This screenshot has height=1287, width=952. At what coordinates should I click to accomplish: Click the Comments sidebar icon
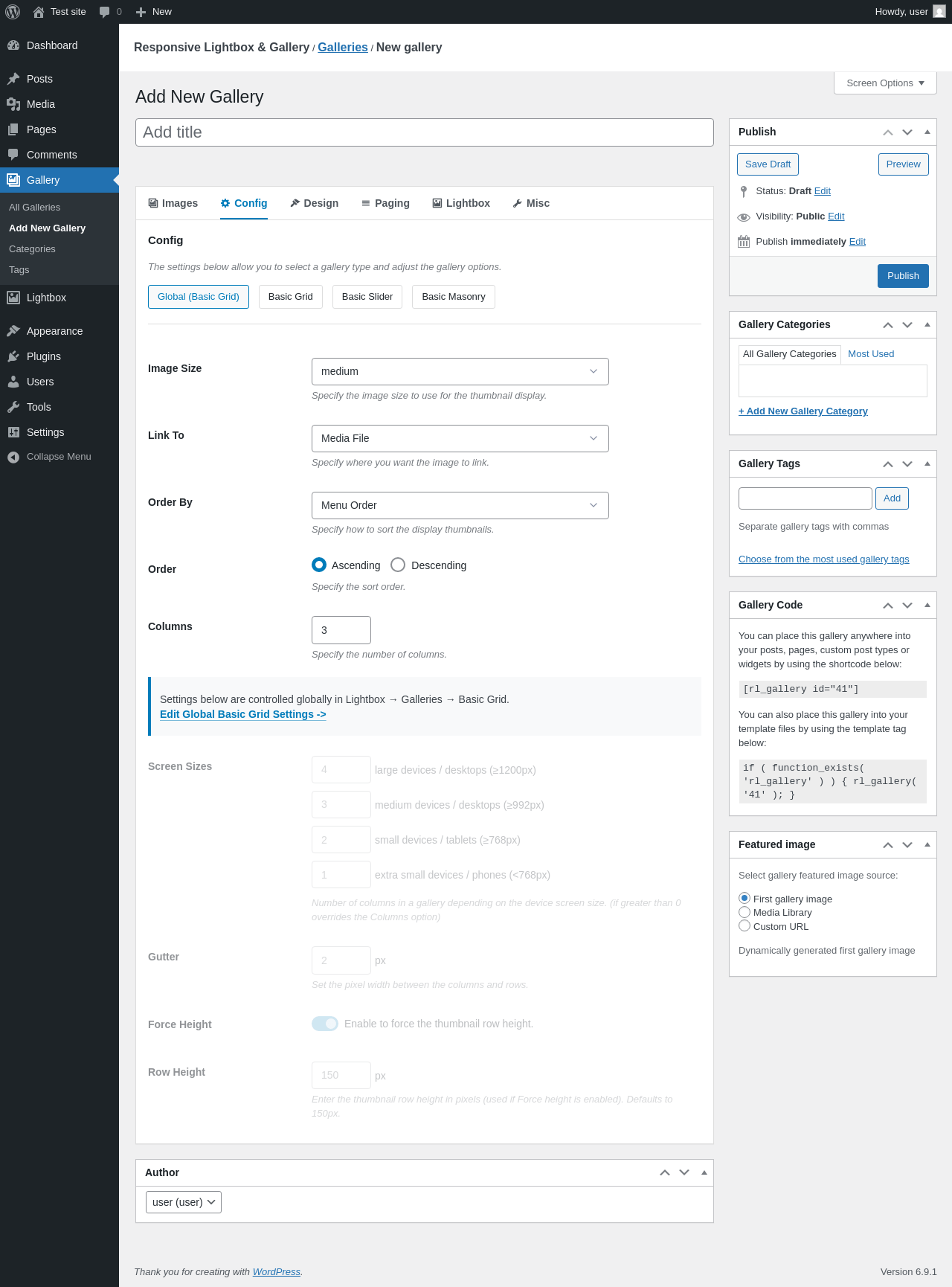click(x=13, y=155)
